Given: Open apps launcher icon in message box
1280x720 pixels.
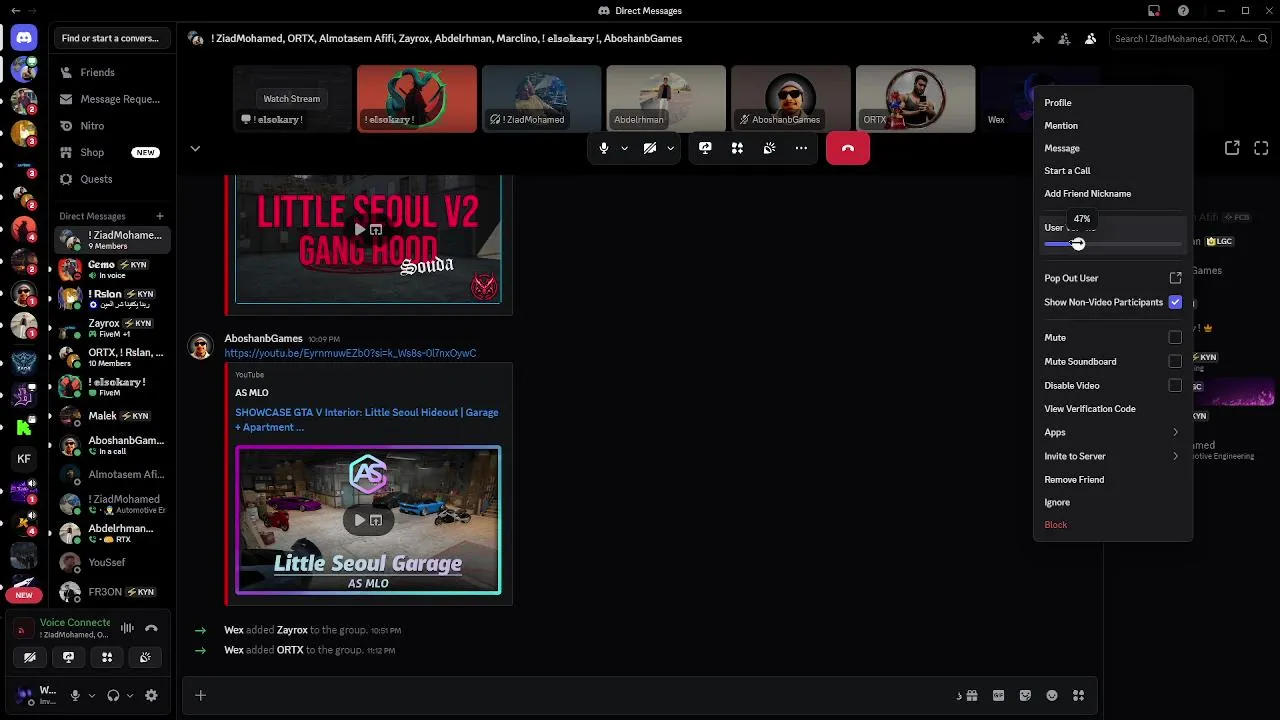Looking at the screenshot, I should 1078,695.
